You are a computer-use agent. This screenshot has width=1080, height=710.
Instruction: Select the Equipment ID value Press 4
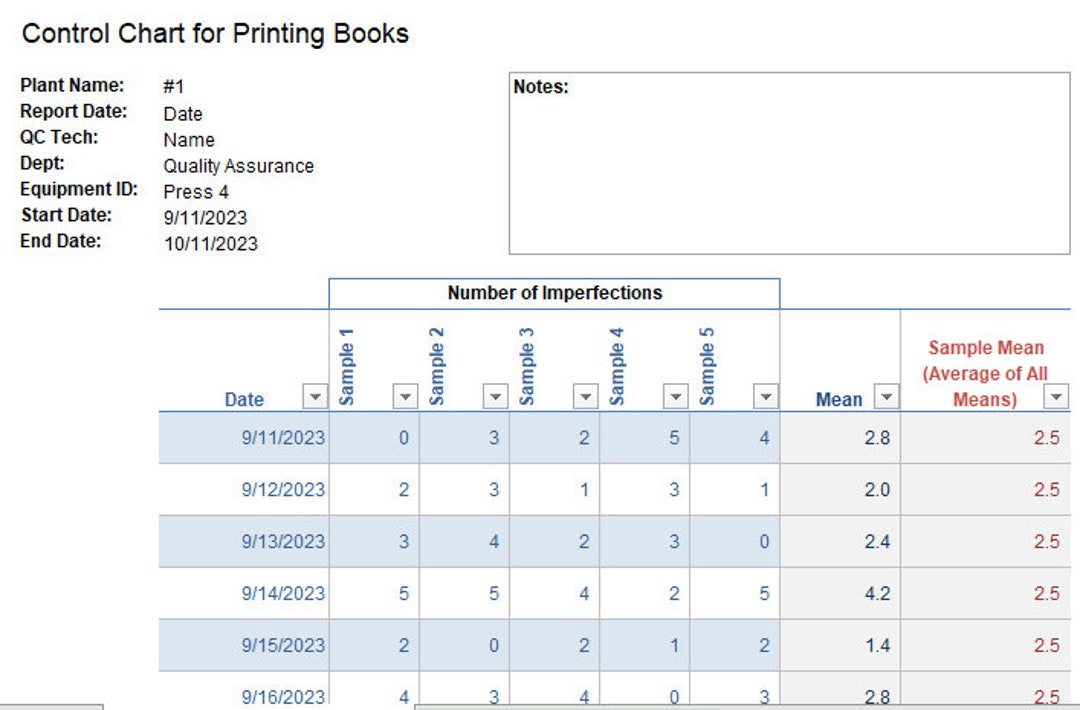[x=194, y=191]
